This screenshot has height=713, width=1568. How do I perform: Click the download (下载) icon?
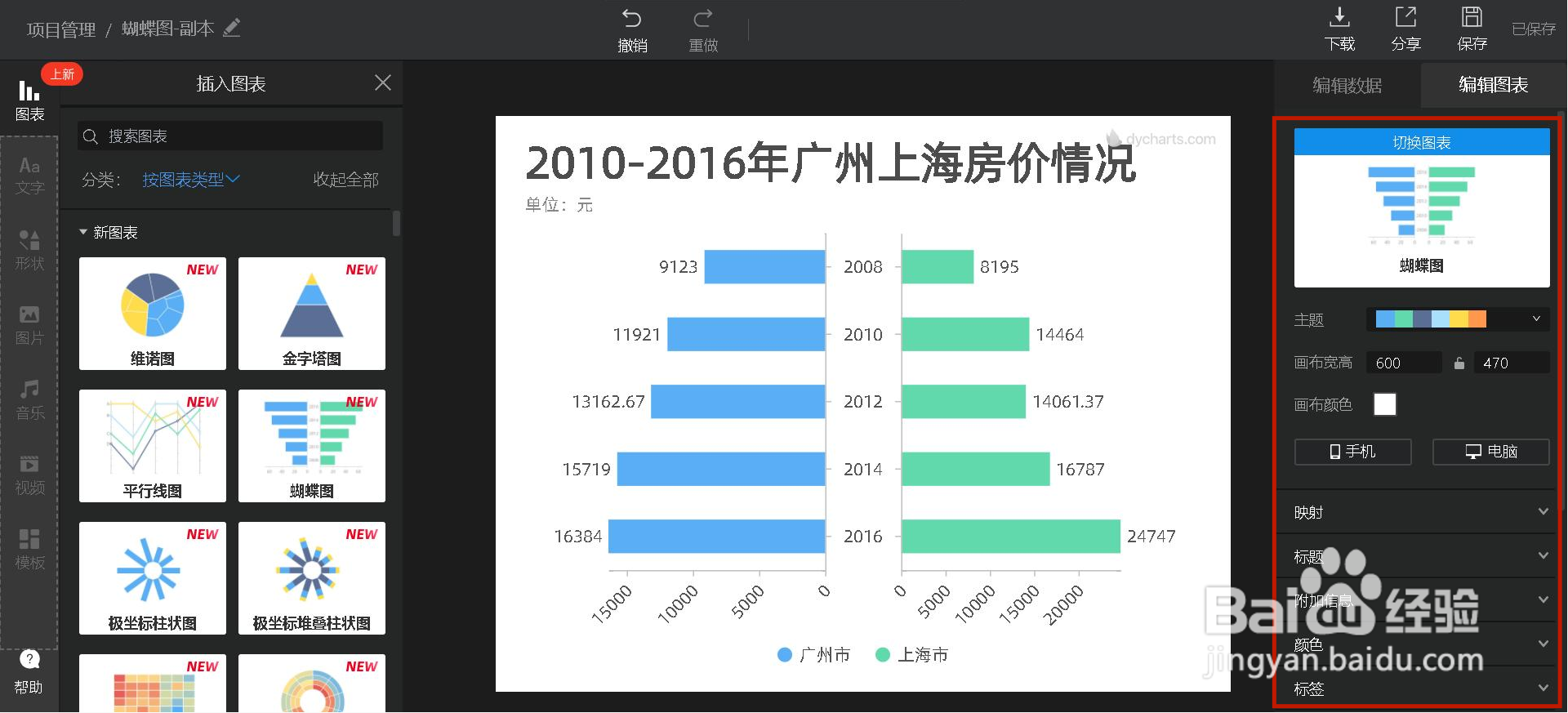[x=1339, y=16]
